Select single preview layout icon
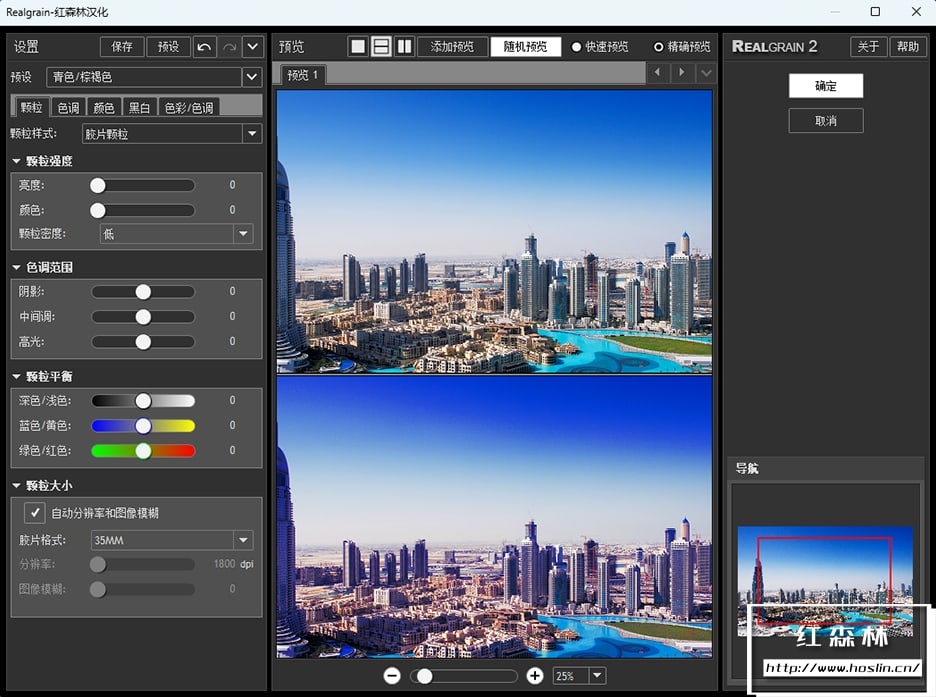936x697 pixels. 358,47
